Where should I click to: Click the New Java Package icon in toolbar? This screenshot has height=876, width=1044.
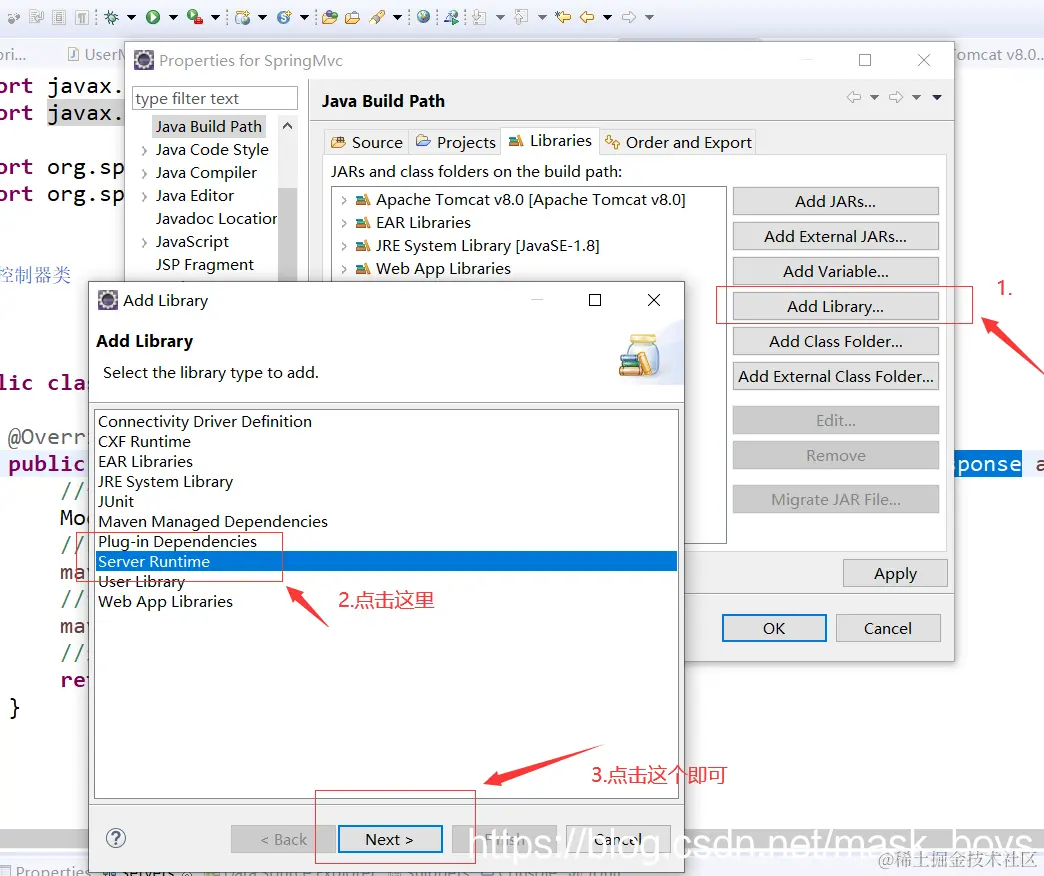coord(242,17)
